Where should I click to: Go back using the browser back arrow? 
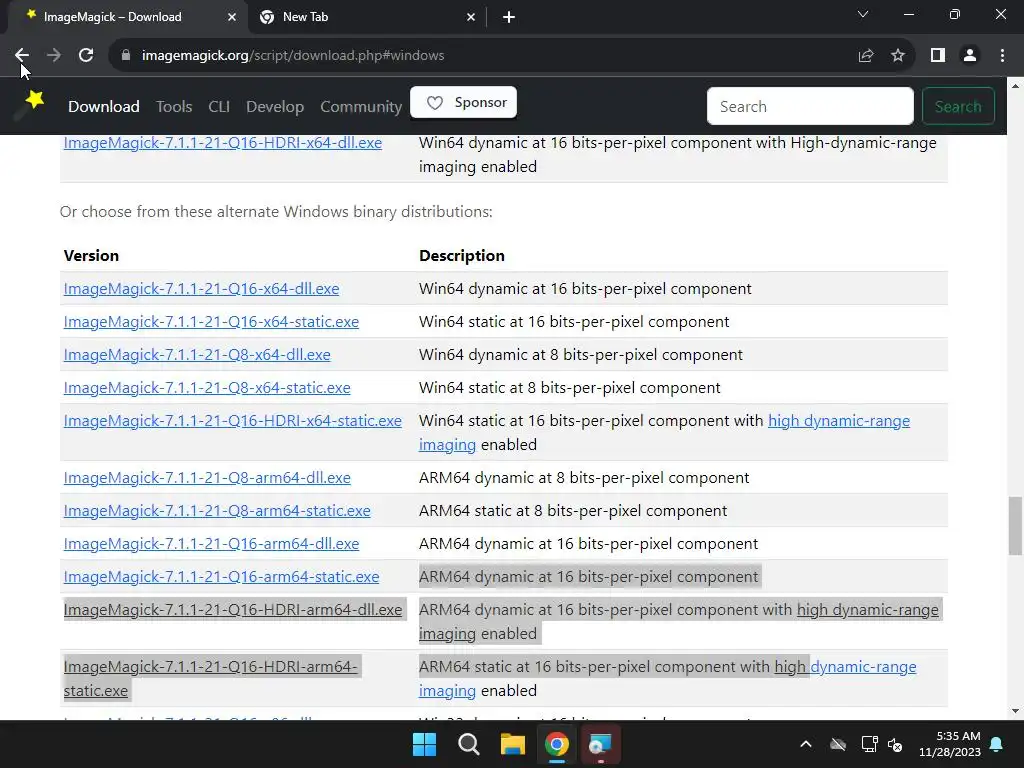pos(22,56)
